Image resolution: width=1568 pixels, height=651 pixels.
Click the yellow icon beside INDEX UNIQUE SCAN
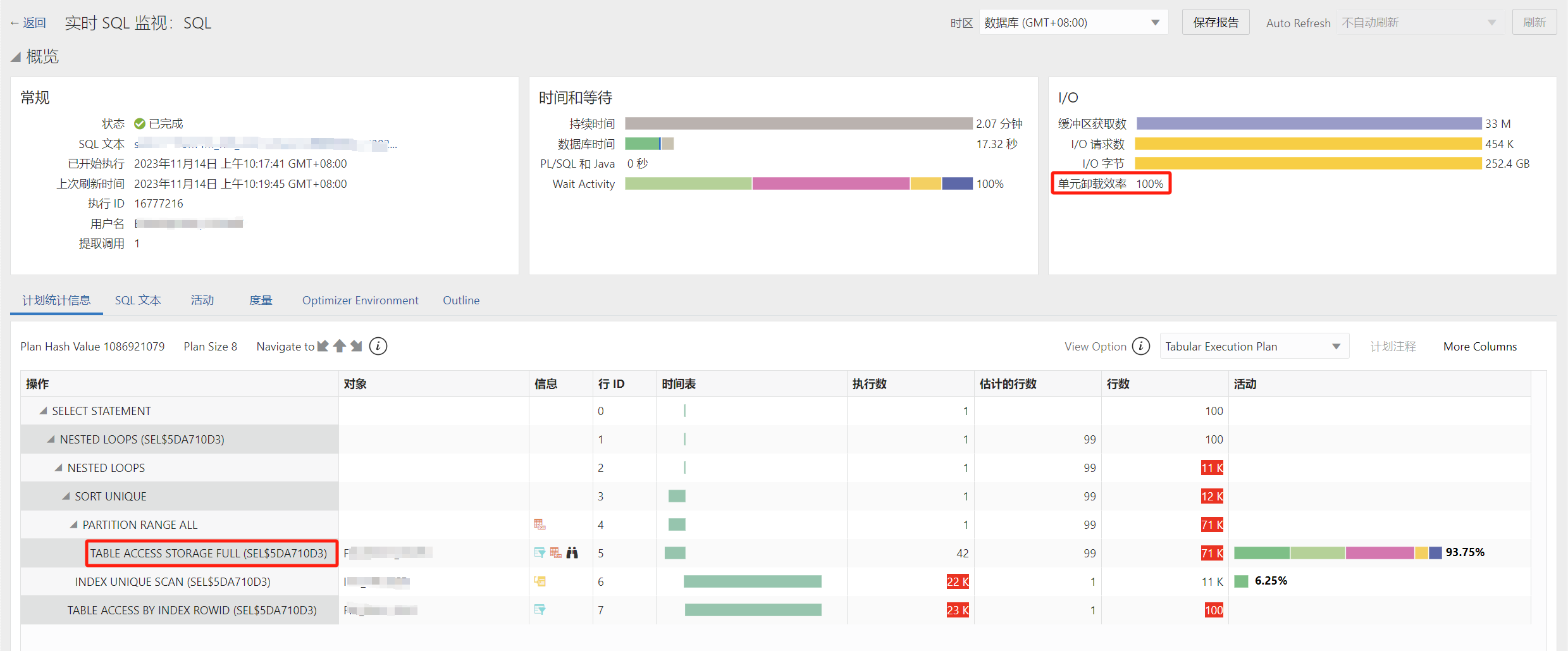[539, 581]
